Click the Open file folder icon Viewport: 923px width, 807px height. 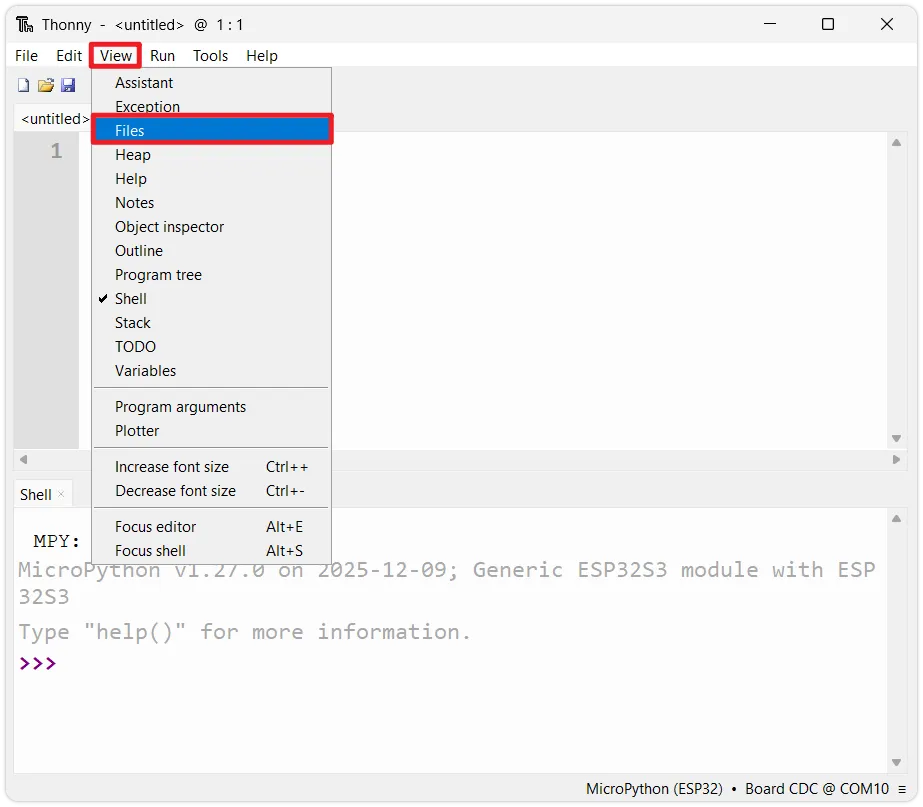tap(46, 86)
